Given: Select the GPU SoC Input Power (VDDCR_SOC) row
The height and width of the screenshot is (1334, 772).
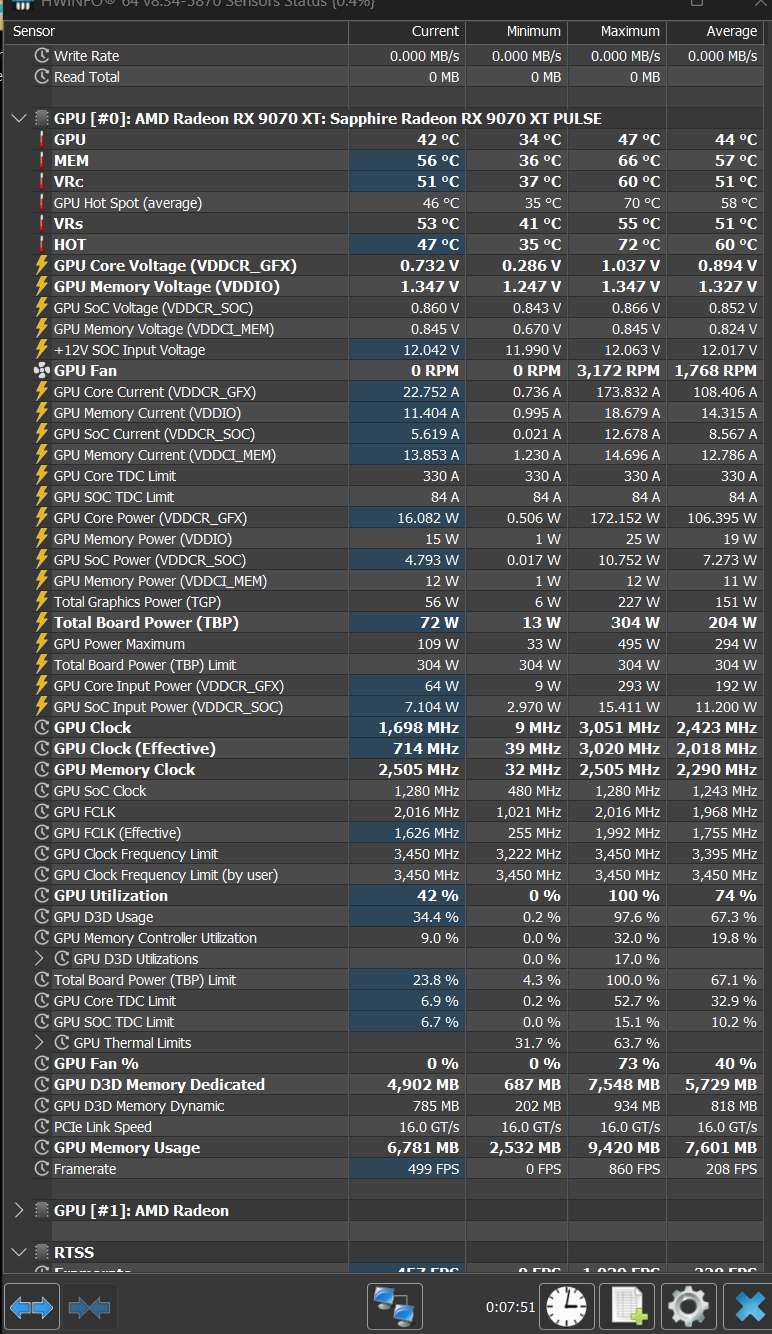Looking at the screenshot, I should click(x=386, y=707).
